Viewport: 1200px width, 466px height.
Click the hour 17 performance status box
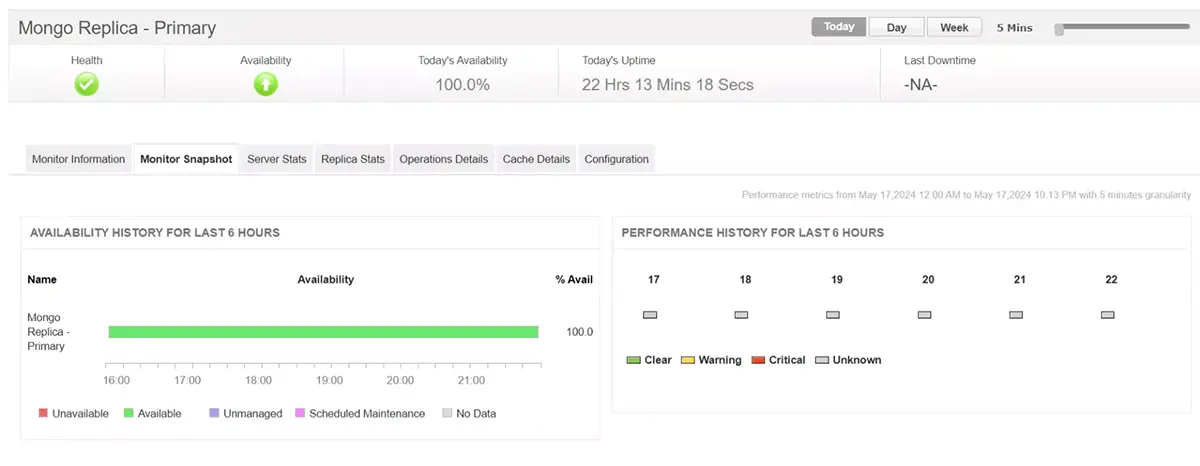tap(650, 315)
